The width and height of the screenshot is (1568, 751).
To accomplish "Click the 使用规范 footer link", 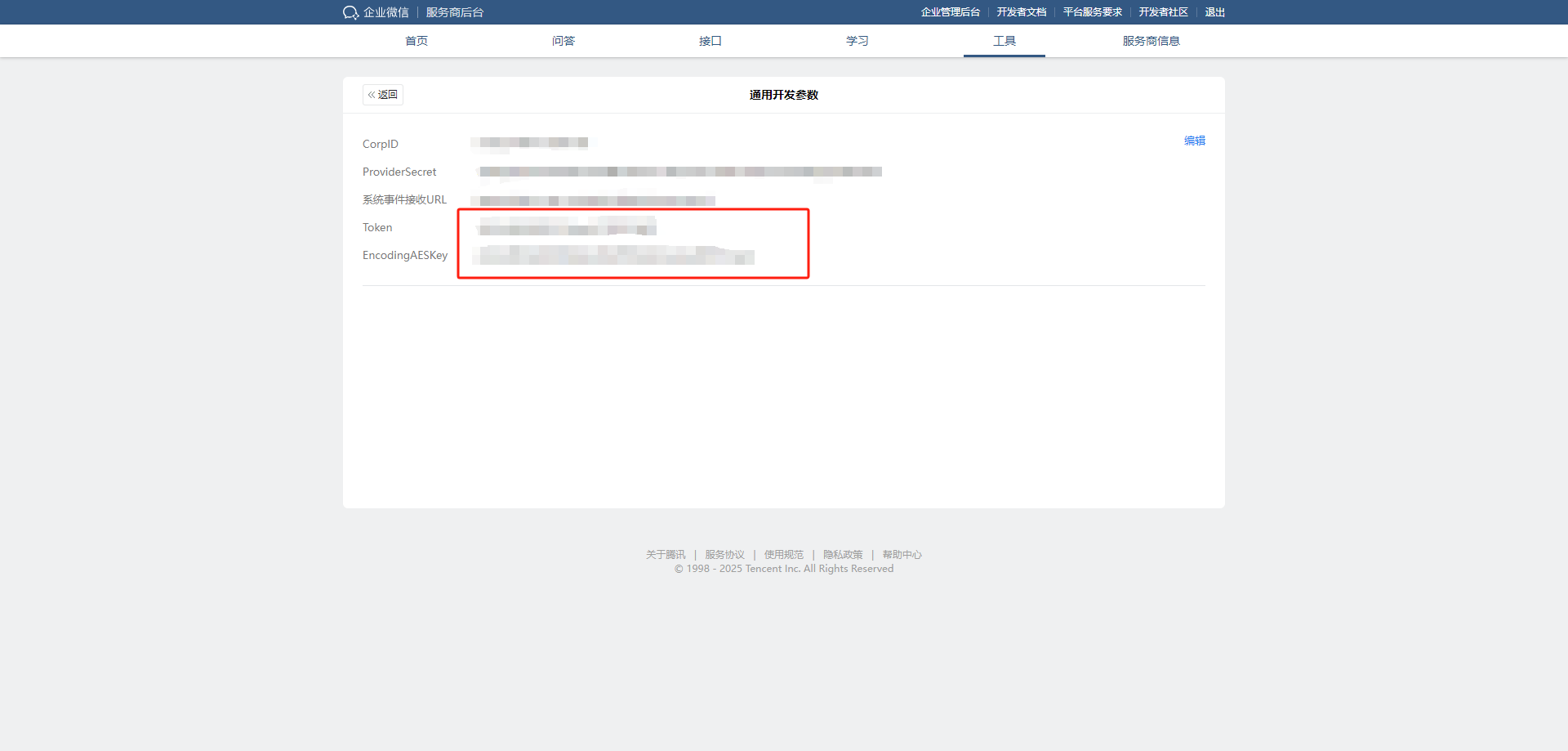I will [x=783, y=555].
